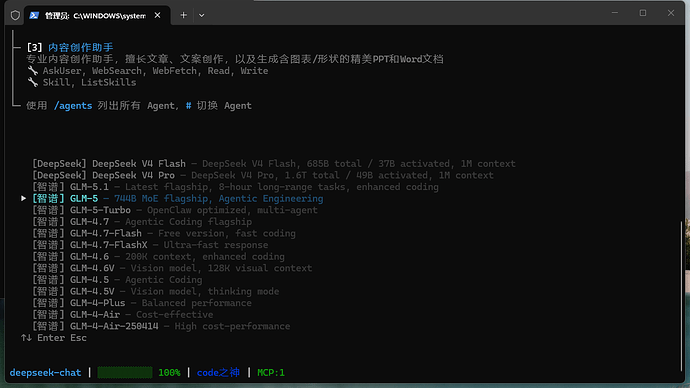
Task: Select the DeepSeek V4 Pro model row
Action: point(263,175)
